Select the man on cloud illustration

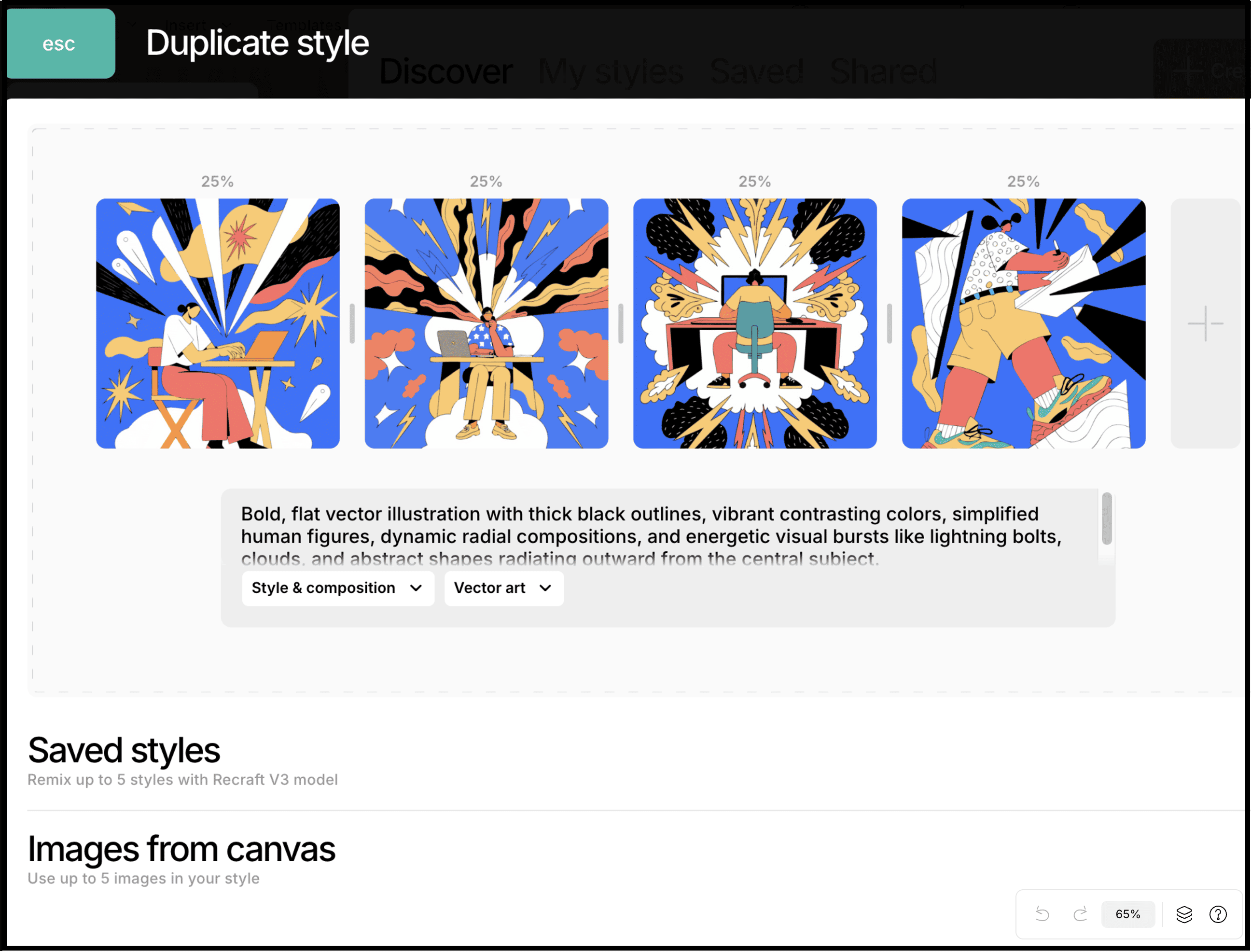[x=486, y=323]
